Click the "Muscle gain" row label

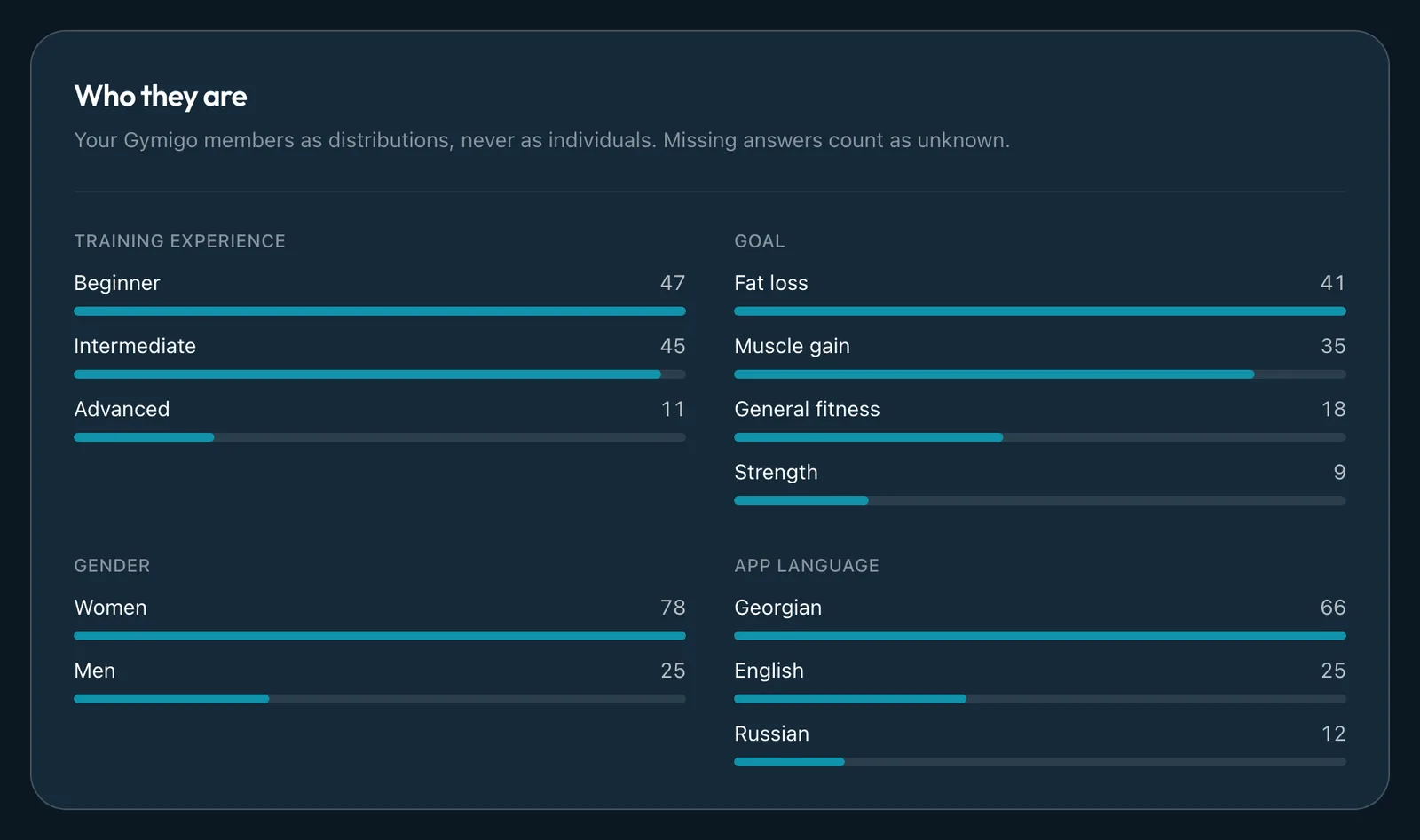click(793, 346)
